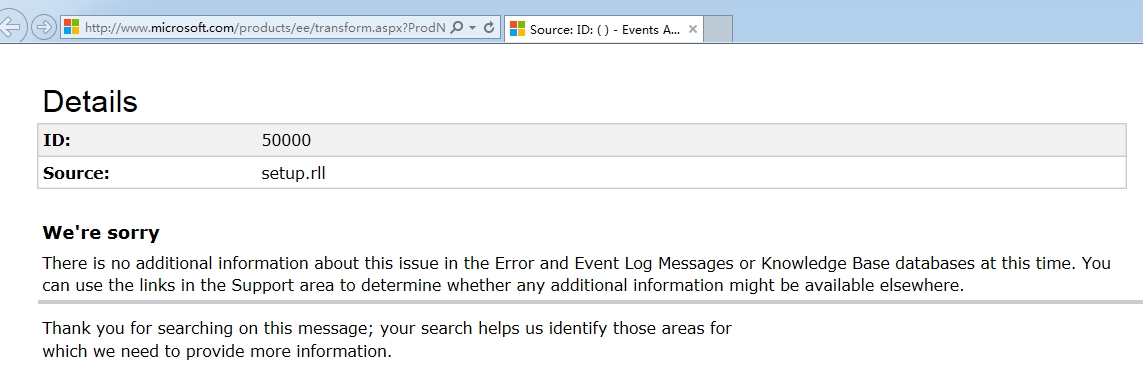Click the "Thank you for searching" message
This screenshot has width=1143, height=370.
(387, 339)
